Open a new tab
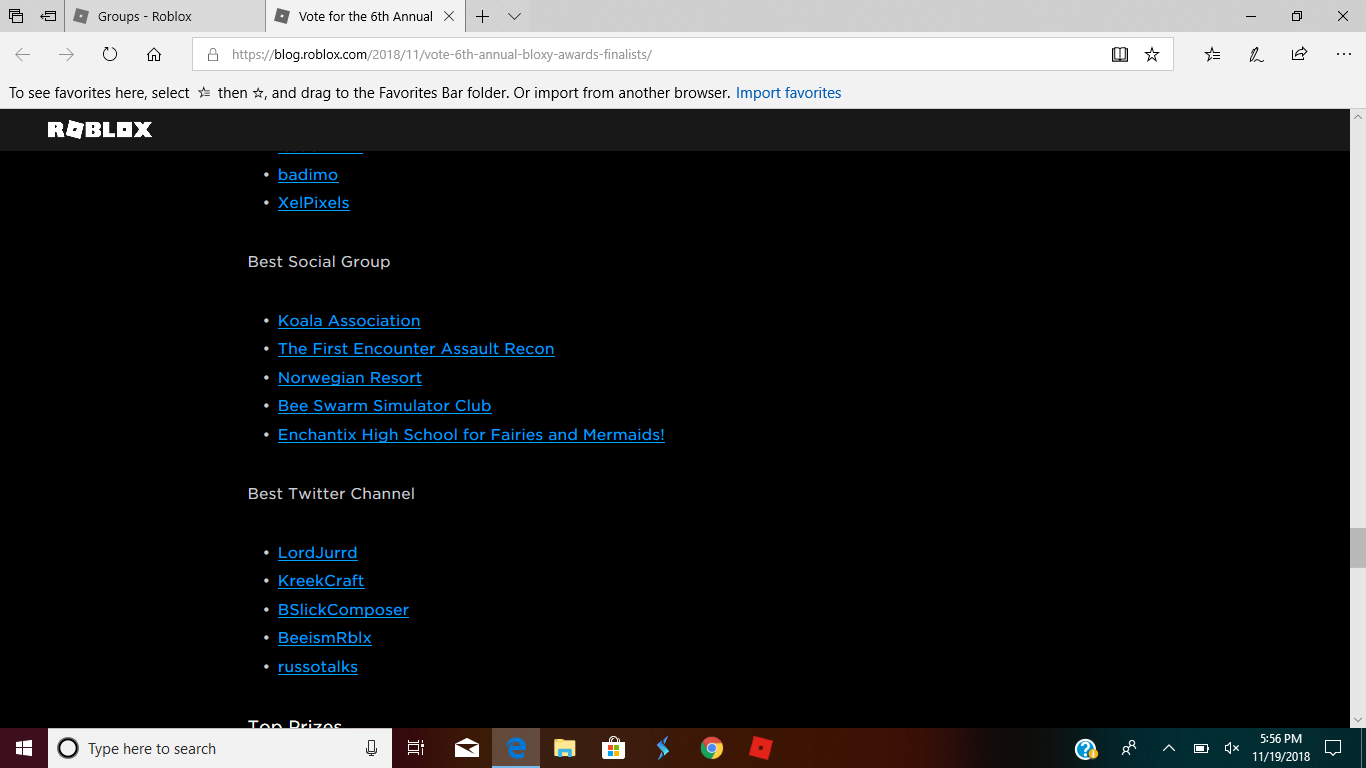This screenshot has height=768, width=1366. 483,16
